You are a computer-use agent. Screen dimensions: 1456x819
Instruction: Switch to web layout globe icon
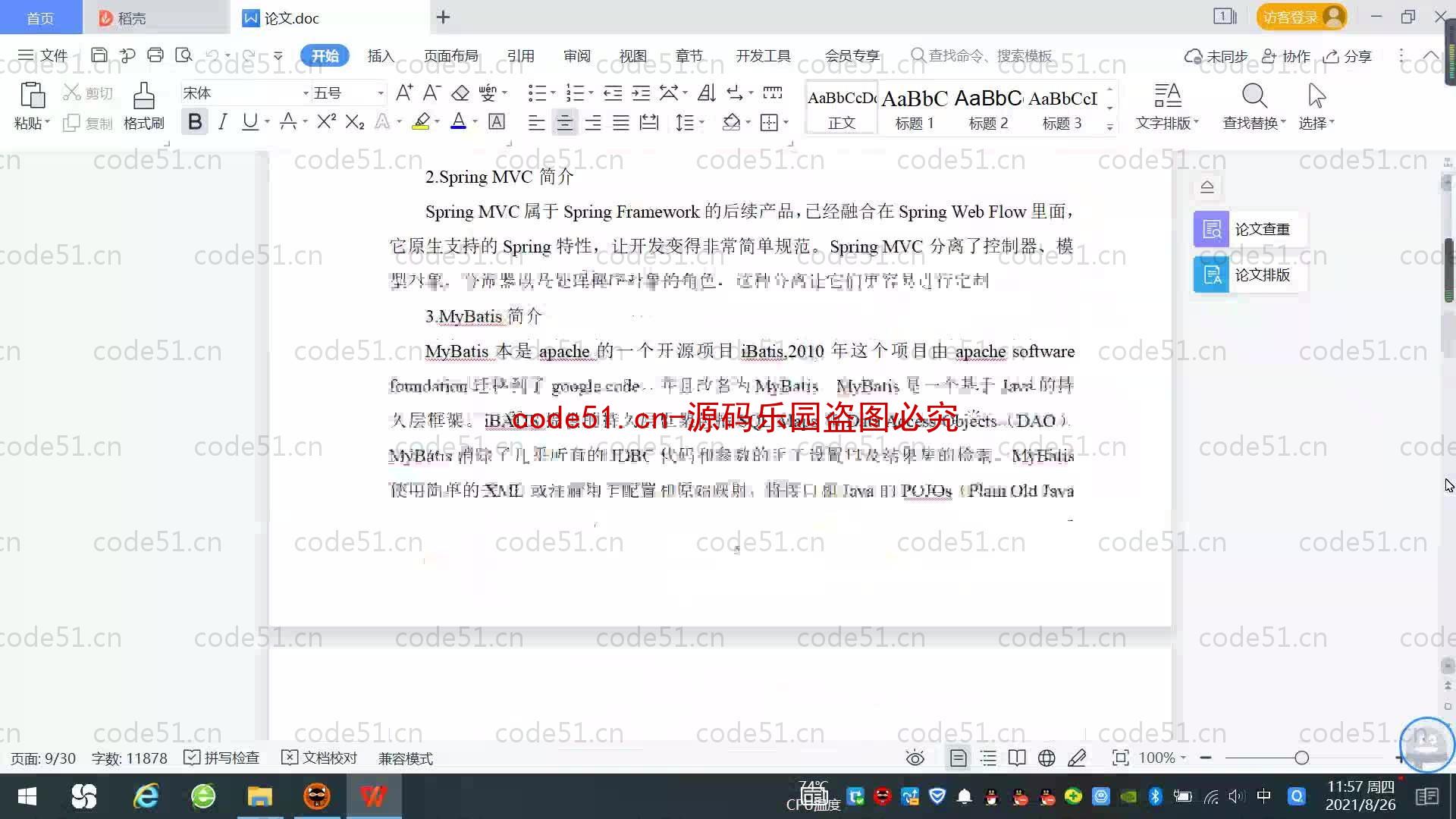(1046, 758)
